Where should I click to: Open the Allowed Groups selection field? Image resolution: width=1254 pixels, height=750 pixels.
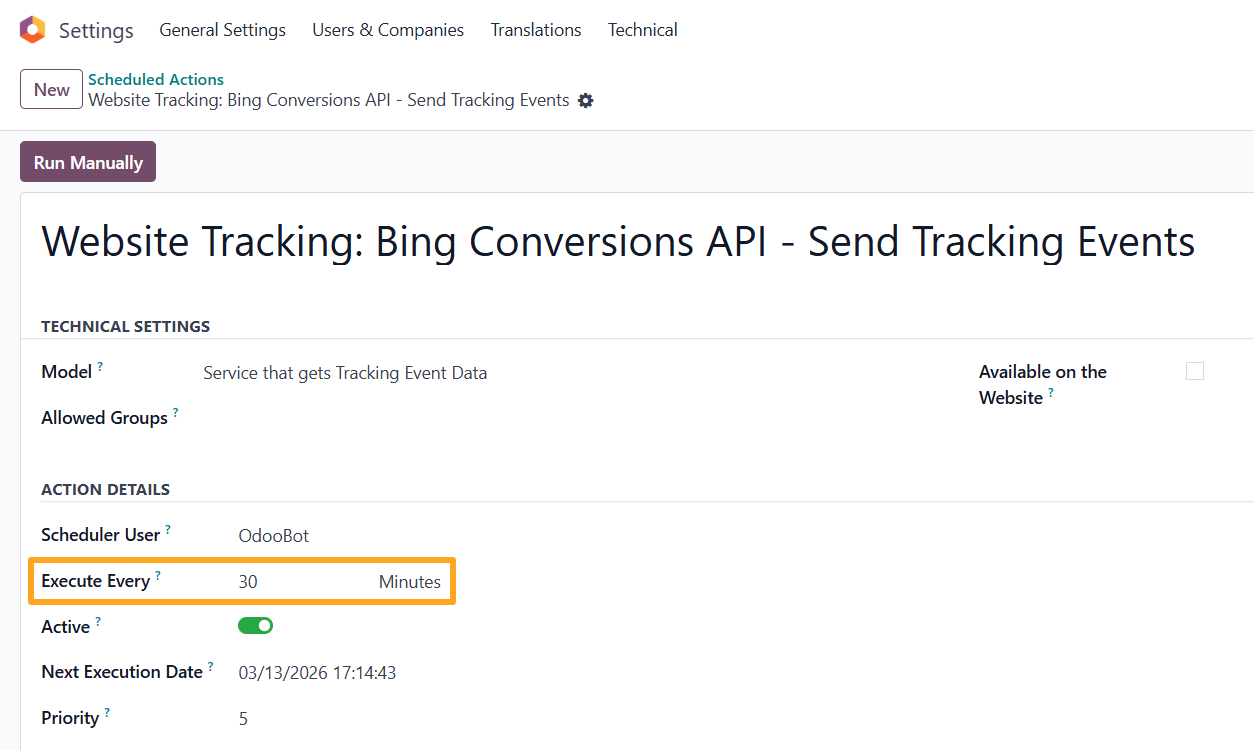tap(400, 418)
